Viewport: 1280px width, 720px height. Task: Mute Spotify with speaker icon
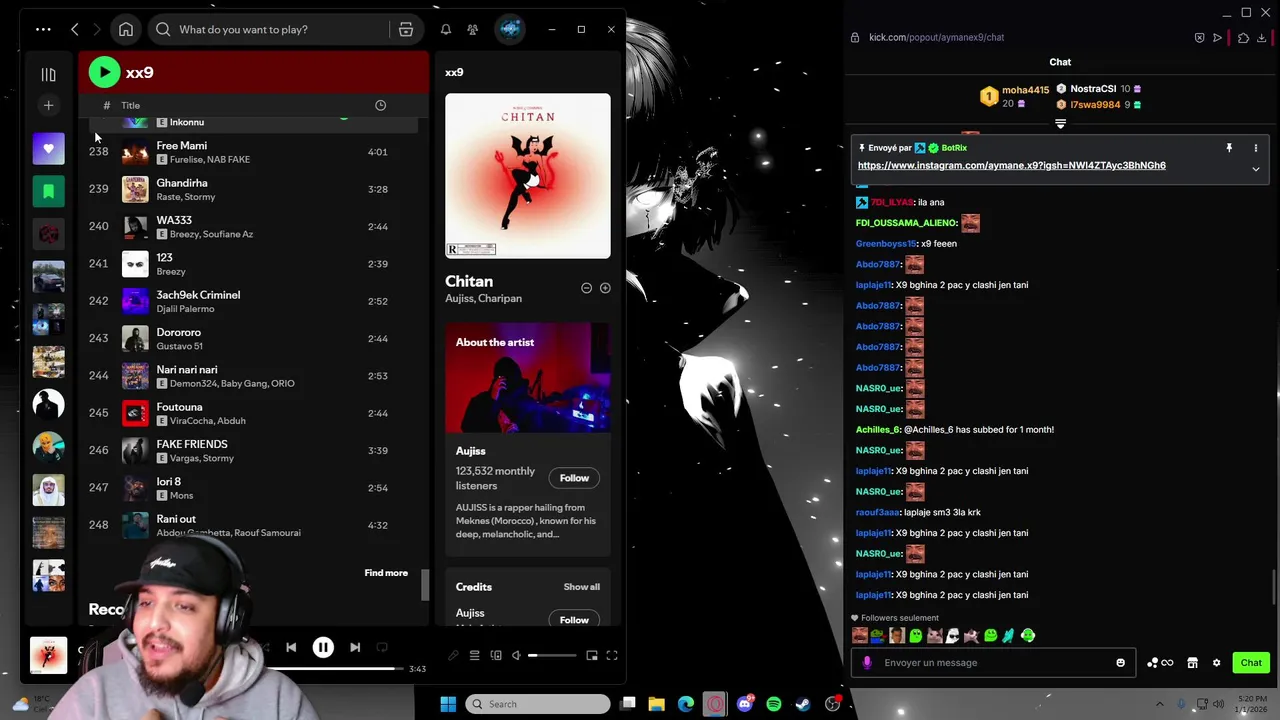pos(516,656)
